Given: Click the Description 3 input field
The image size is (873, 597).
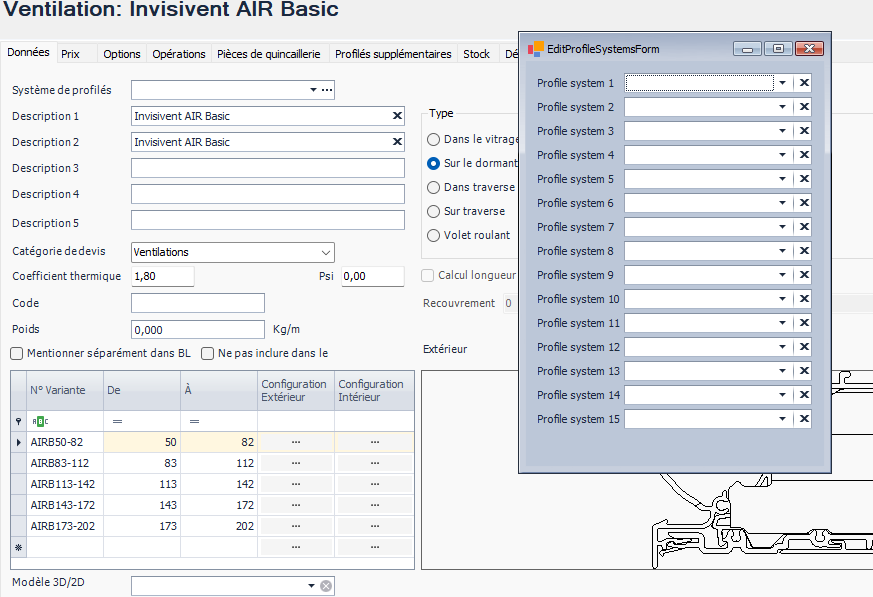Looking at the screenshot, I should click(x=268, y=168).
